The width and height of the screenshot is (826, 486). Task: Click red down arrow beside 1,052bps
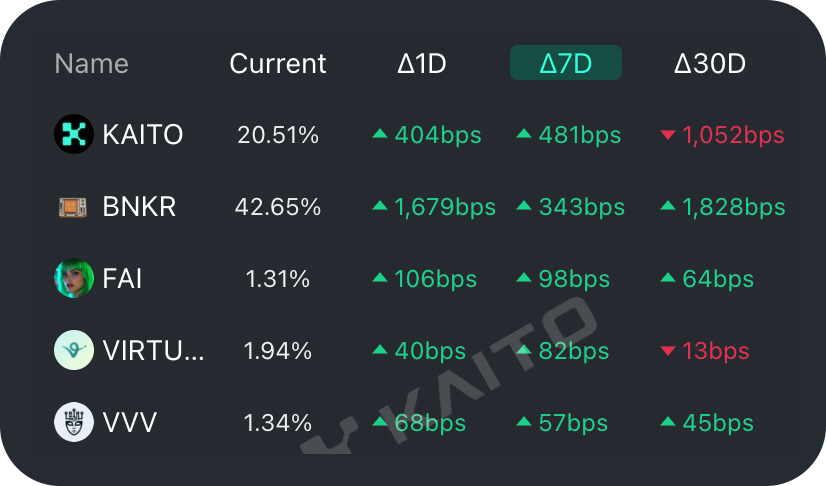pyautogui.click(x=668, y=135)
